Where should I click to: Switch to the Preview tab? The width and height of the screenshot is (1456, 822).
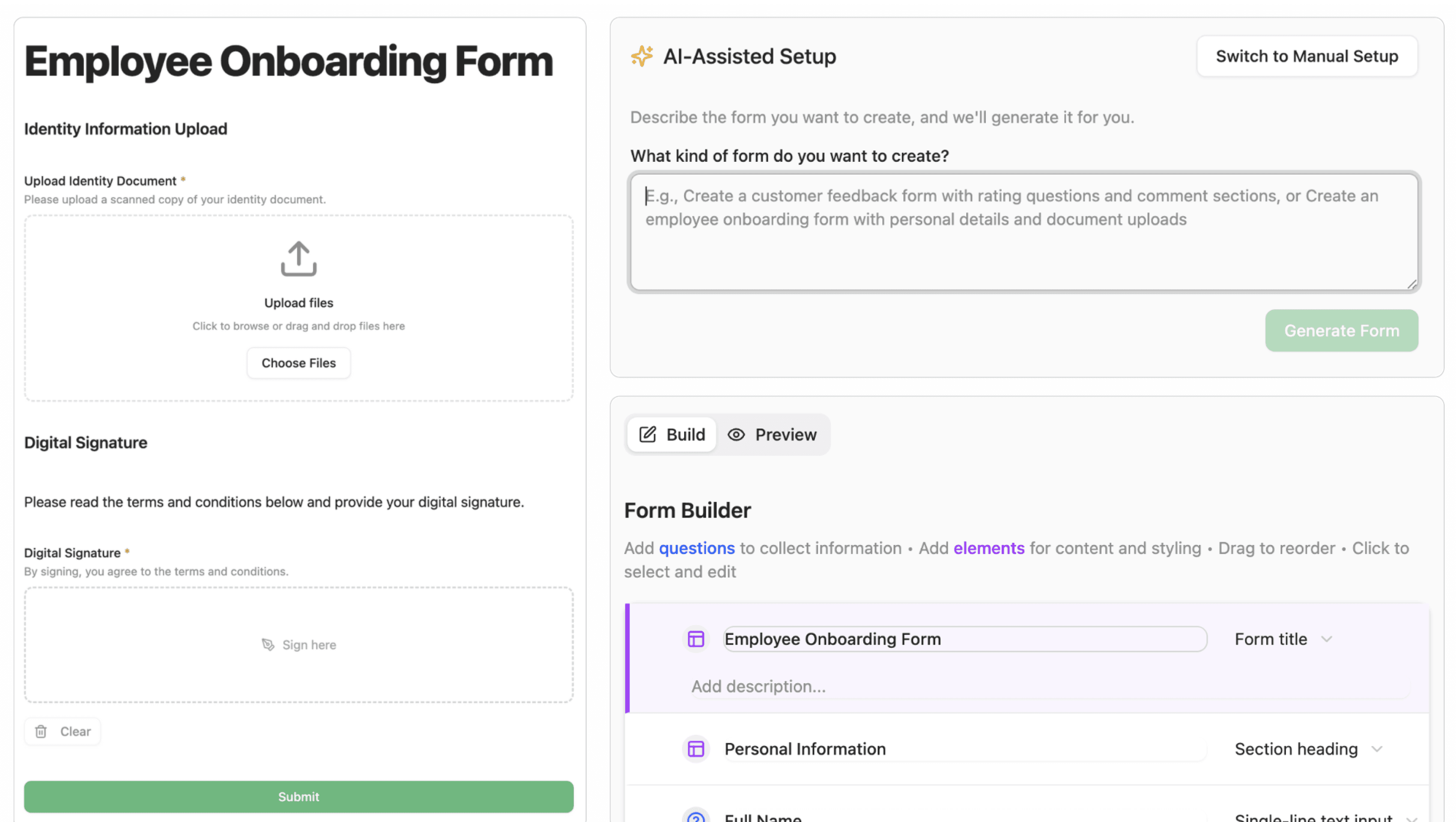coord(774,435)
